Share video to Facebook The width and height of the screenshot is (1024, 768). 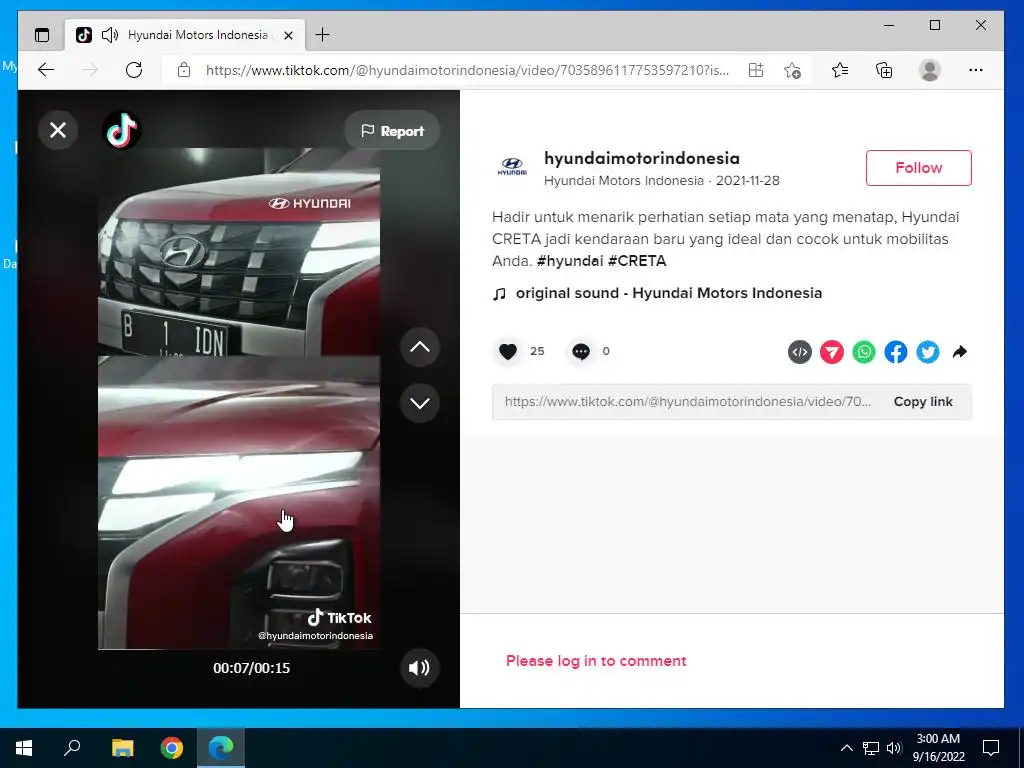tap(895, 352)
